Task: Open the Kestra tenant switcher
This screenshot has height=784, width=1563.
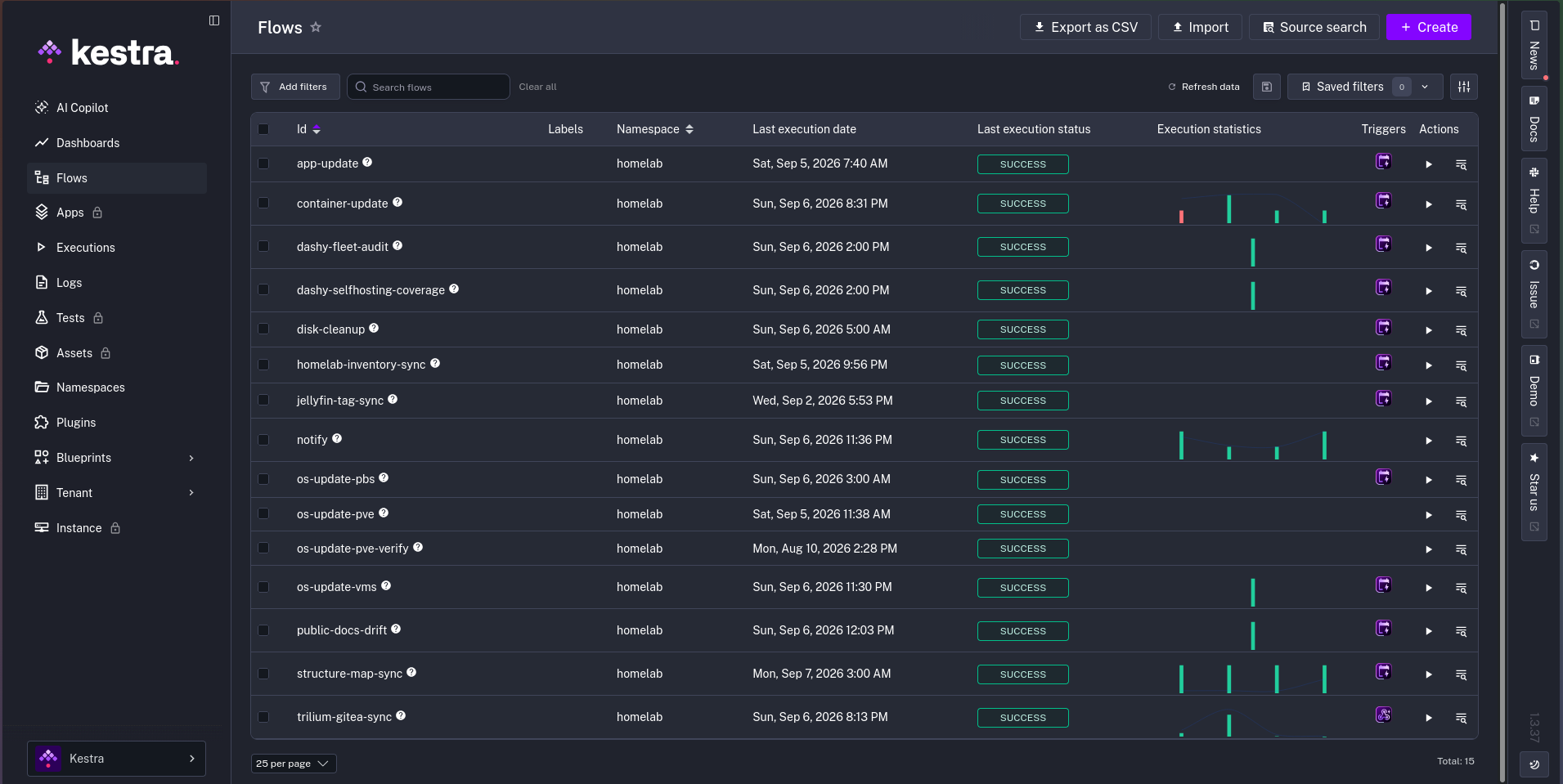Action: (116, 759)
